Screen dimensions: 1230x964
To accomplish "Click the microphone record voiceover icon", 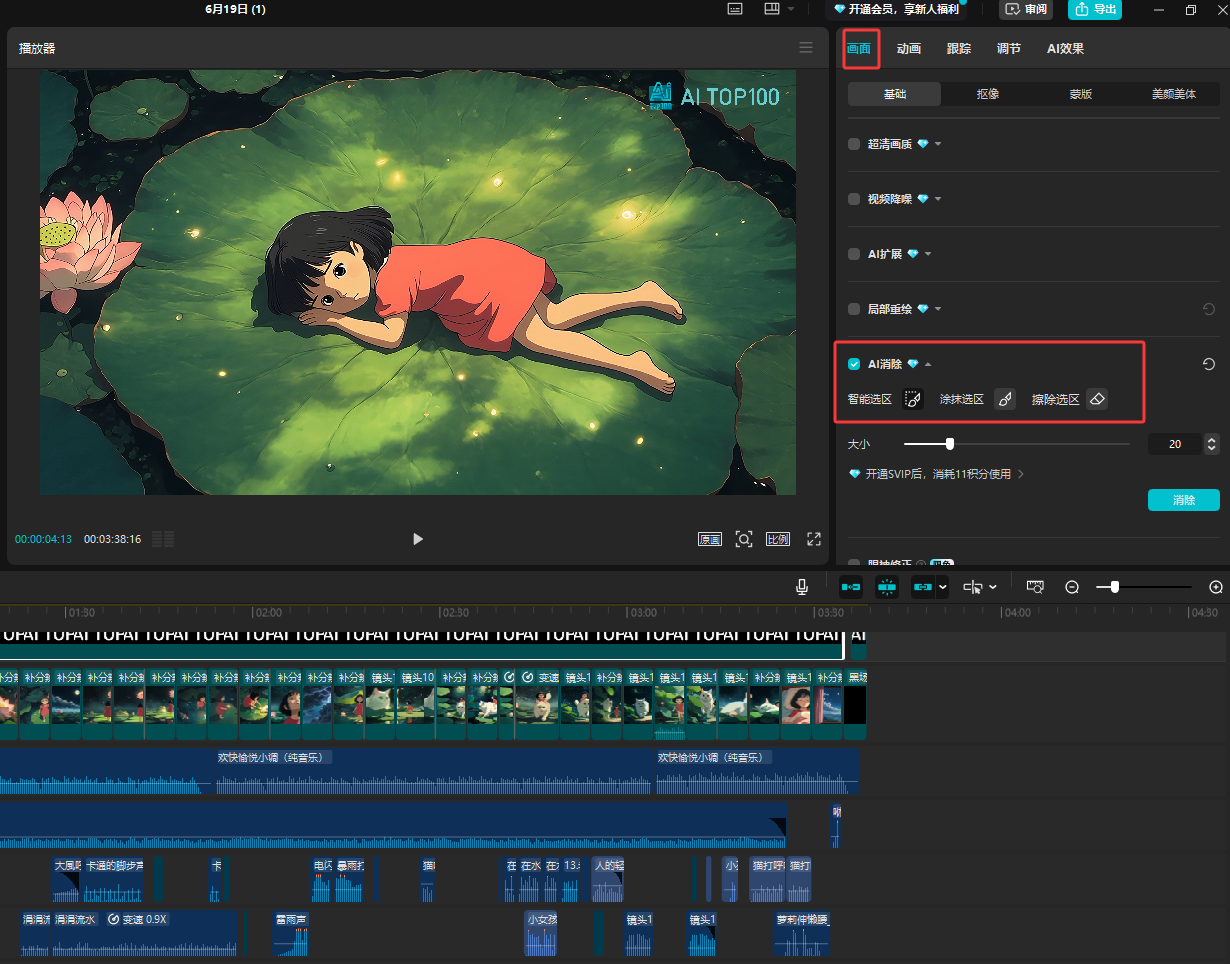I will (x=802, y=587).
